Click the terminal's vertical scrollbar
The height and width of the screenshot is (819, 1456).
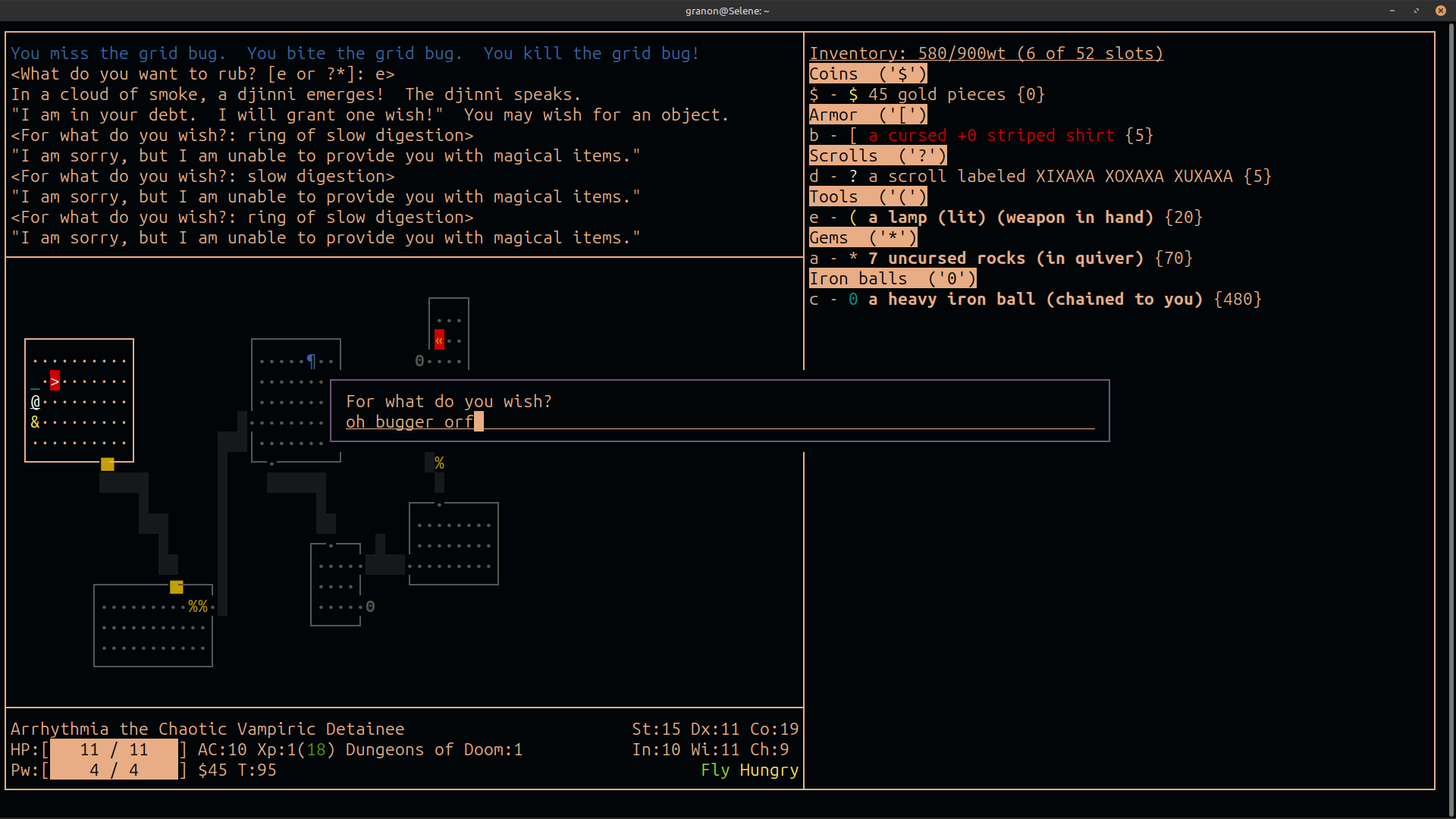click(1451, 419)
